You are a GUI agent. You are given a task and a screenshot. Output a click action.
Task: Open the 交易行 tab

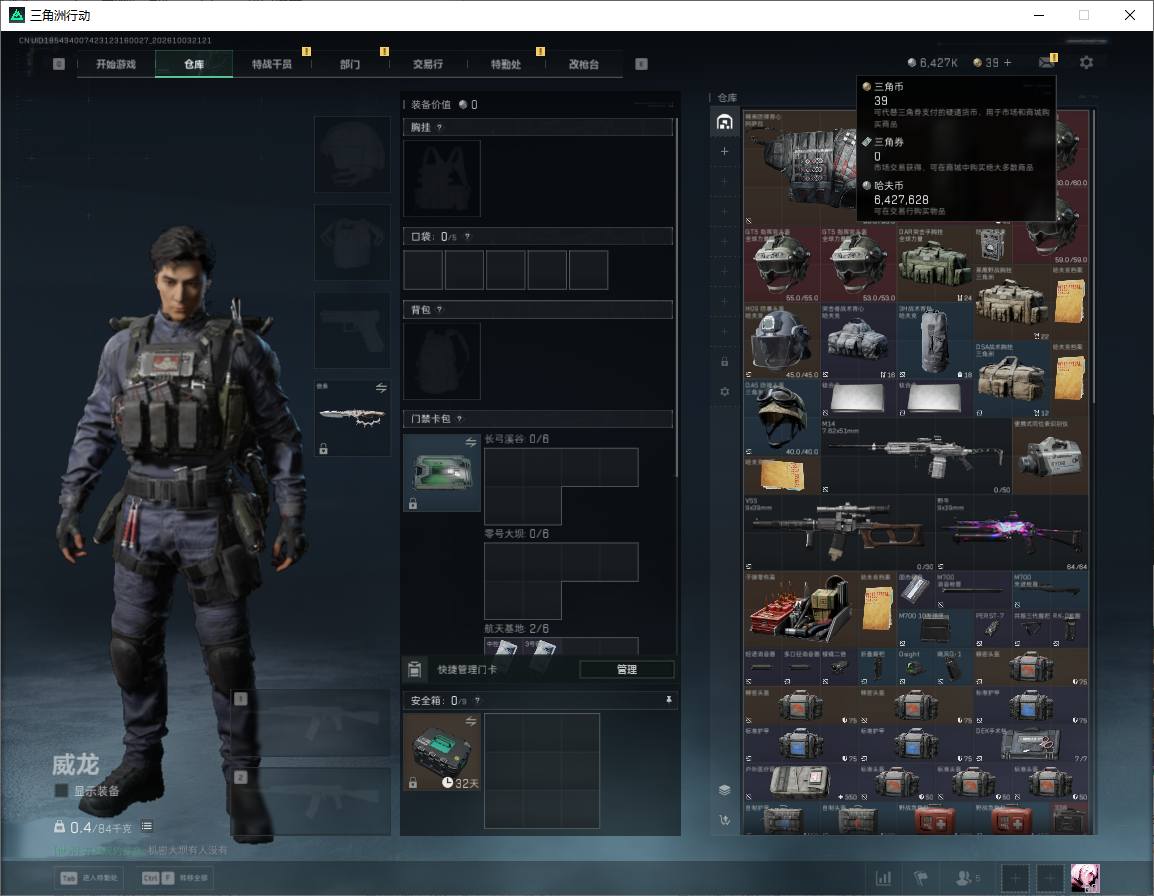[x=428, y=64]
